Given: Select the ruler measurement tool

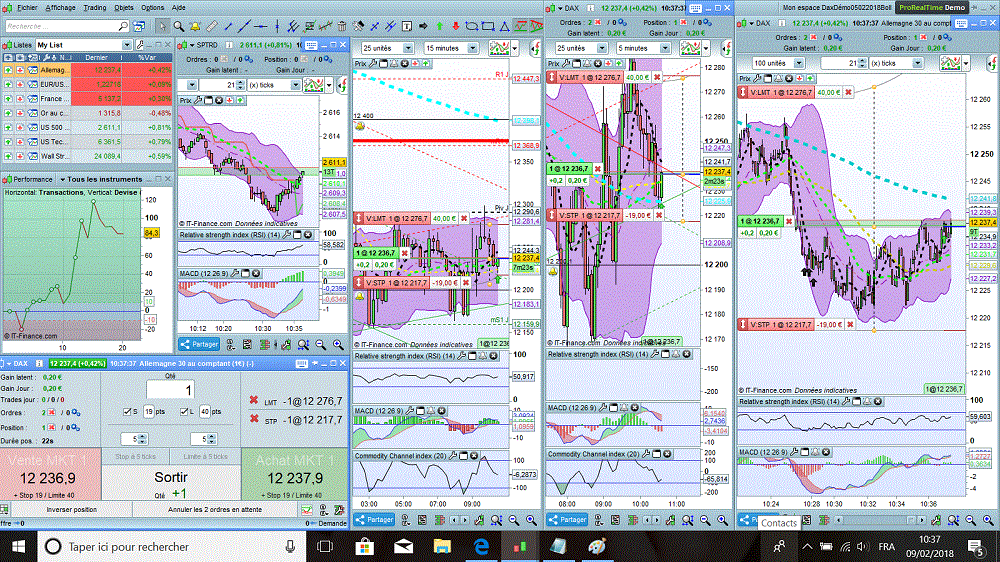Looking at the screenshot, I should 212,26.
